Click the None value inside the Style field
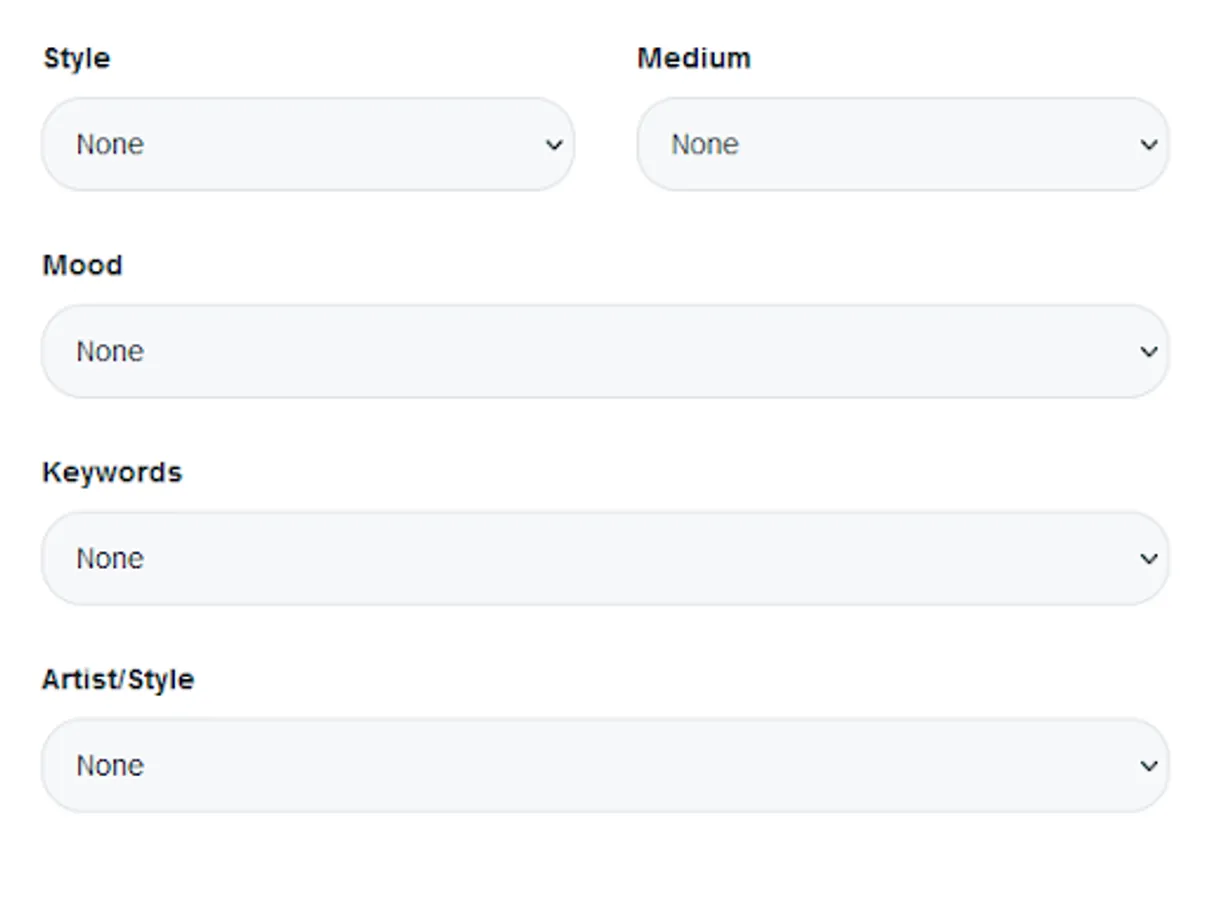 (108, 144)
